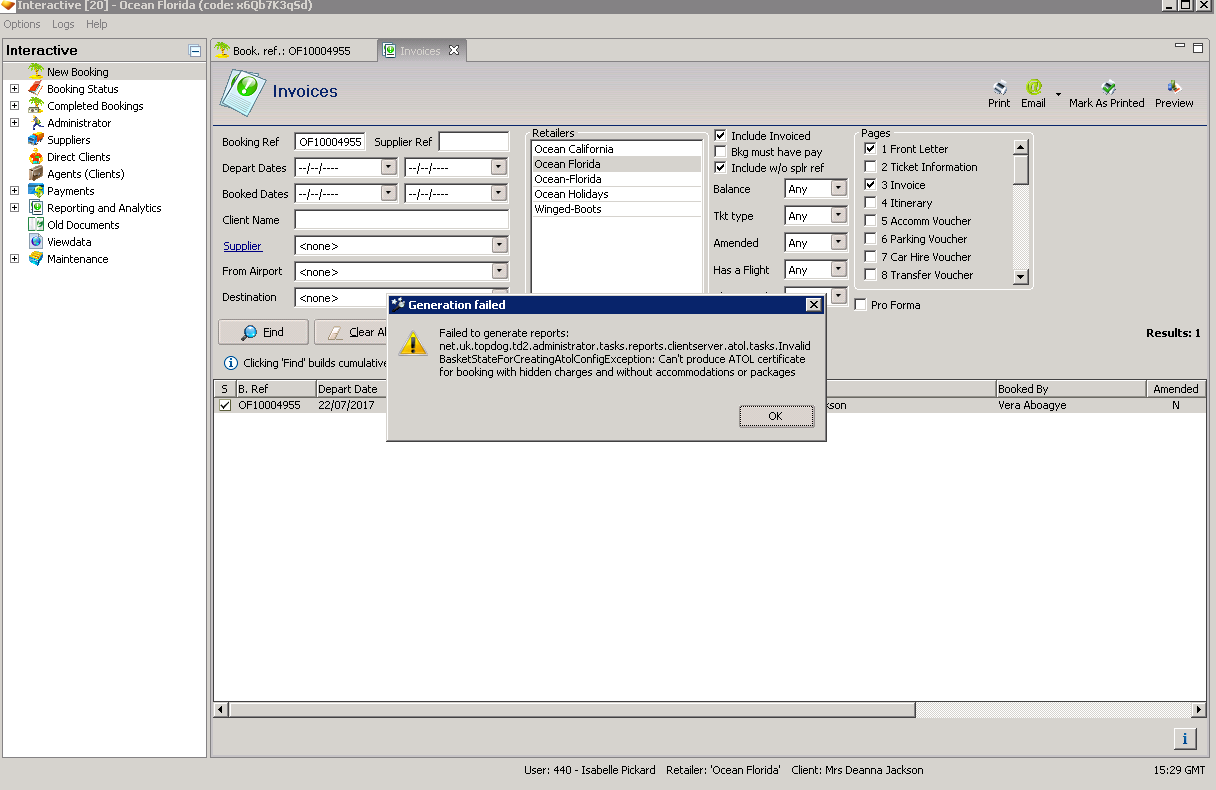Open the Balance dropdown
This screenshot has width=1216, height=790.
point(838,189)
